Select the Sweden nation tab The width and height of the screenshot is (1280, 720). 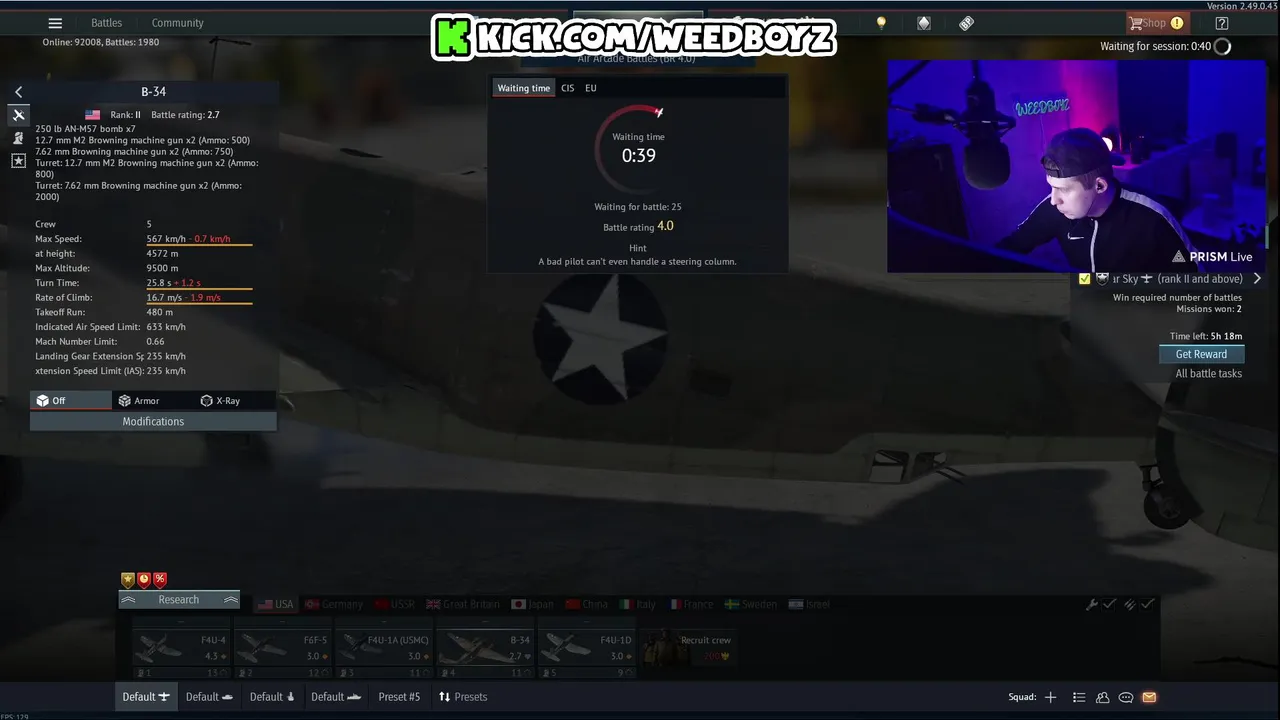751,604
